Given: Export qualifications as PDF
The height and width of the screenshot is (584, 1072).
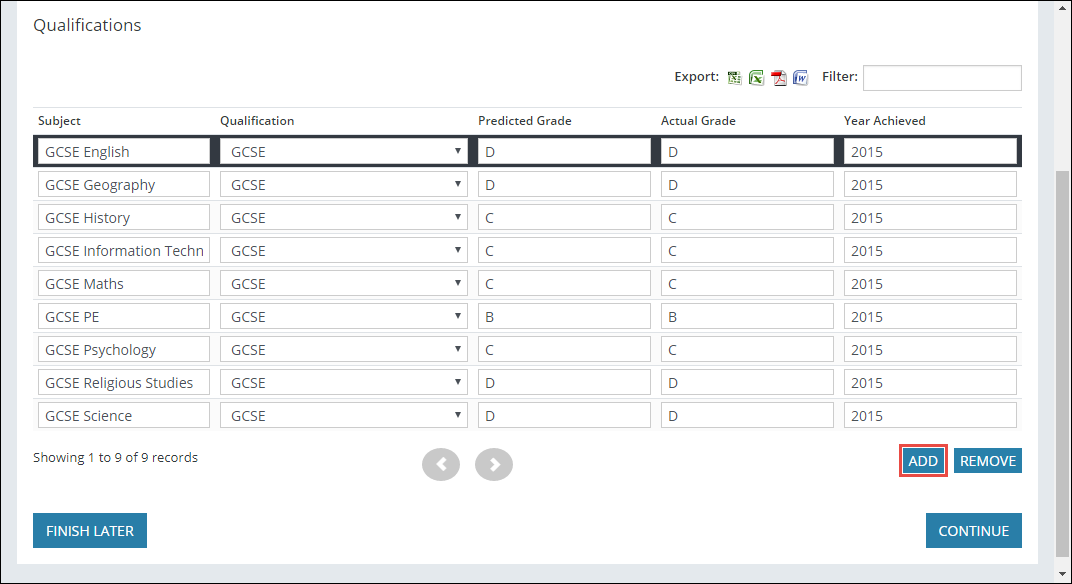Looking at the screenshot, I should (x=779, y=77).
